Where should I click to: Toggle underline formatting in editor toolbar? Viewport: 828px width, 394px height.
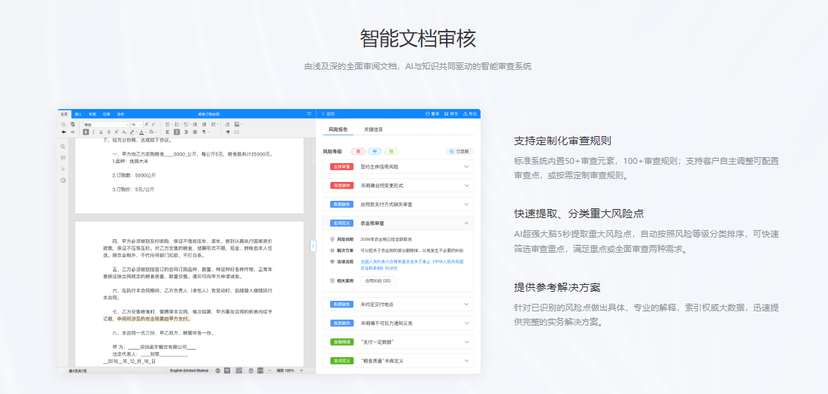[101, 132]
